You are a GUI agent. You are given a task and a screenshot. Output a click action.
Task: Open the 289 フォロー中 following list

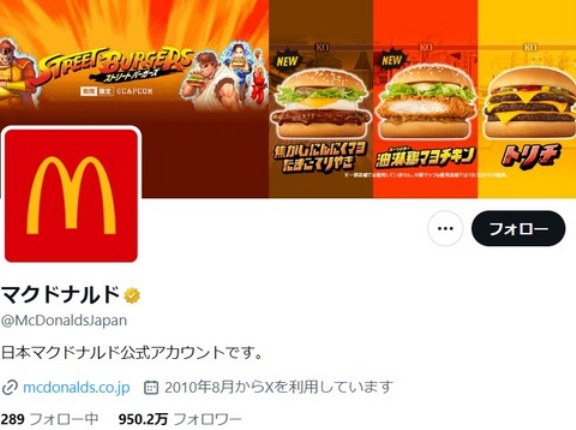point(50,419)
